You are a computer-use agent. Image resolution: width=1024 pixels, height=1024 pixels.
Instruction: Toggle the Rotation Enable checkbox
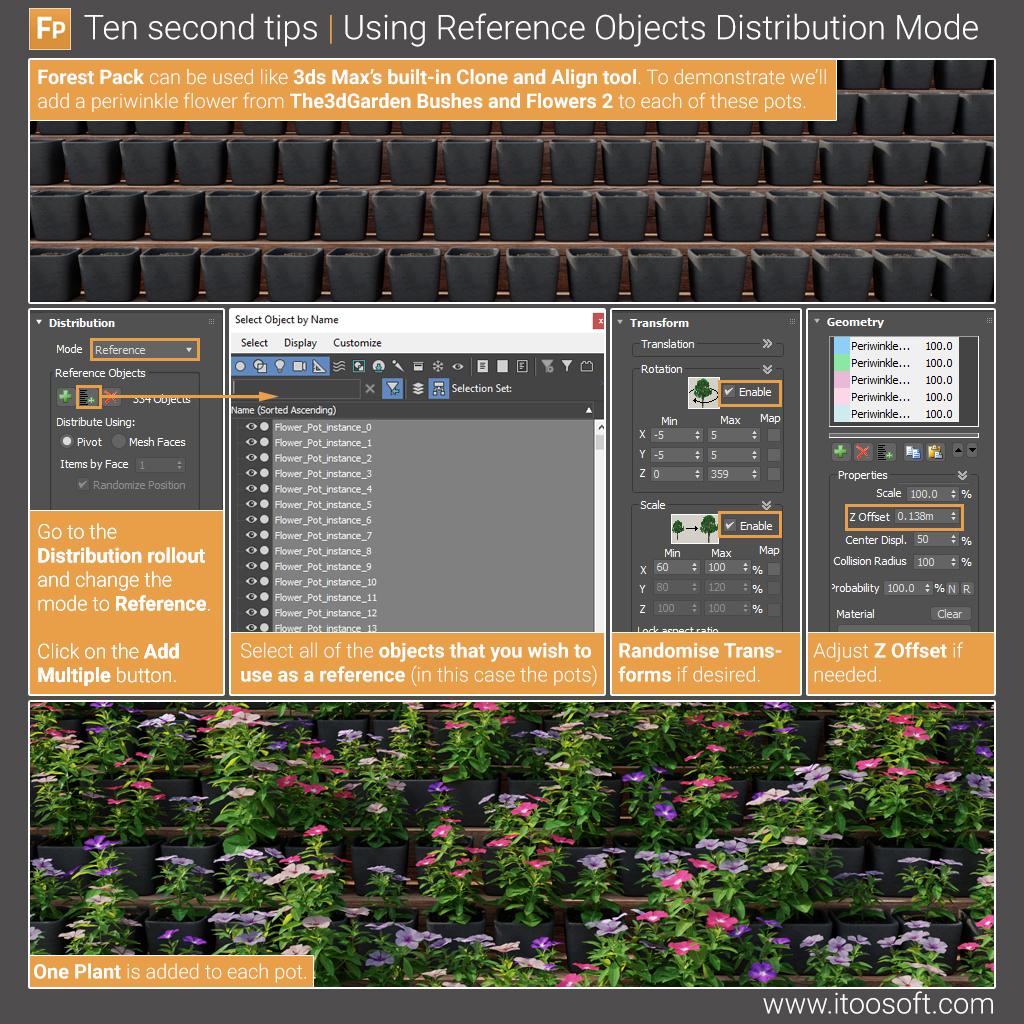tap(729, 392)
